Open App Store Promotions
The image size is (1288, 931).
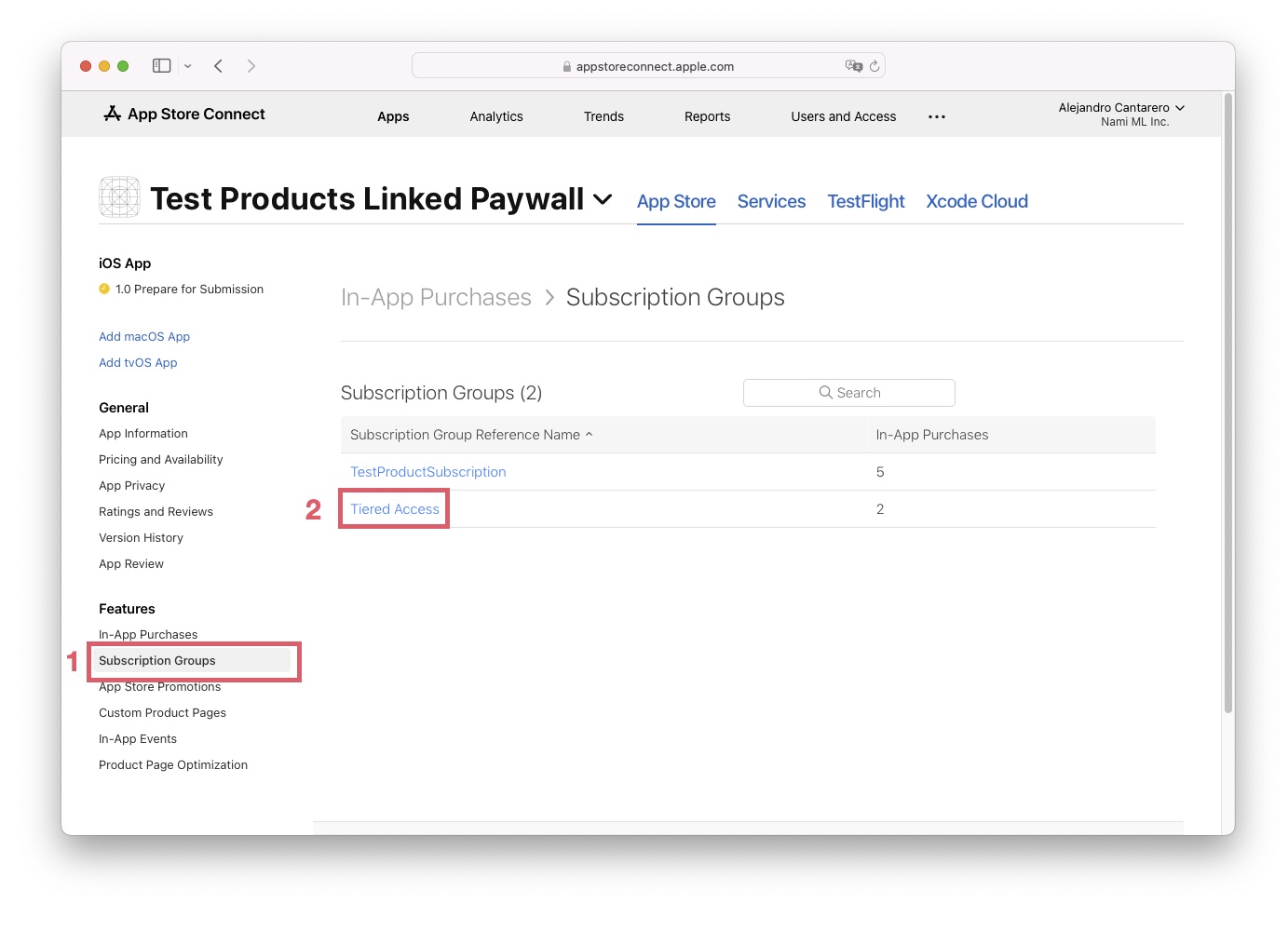[x=160, y=687]
